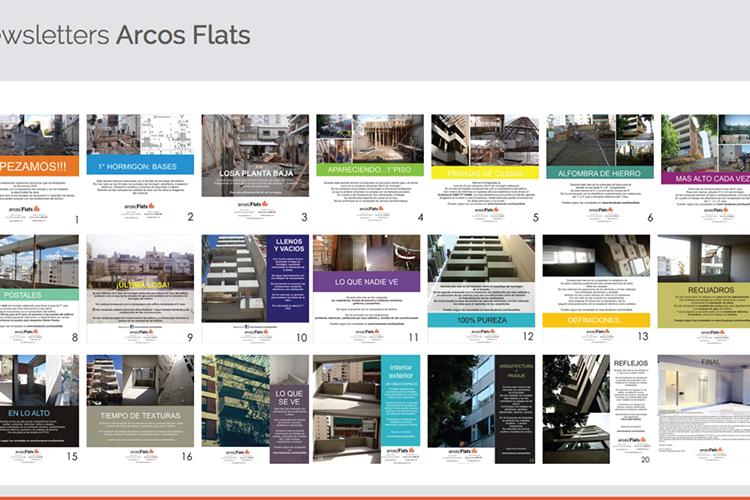Select the '100% PUREZA' newsletter thumbnail
The height and width of the screenshot is (500, 750).
tap(481, 289)
